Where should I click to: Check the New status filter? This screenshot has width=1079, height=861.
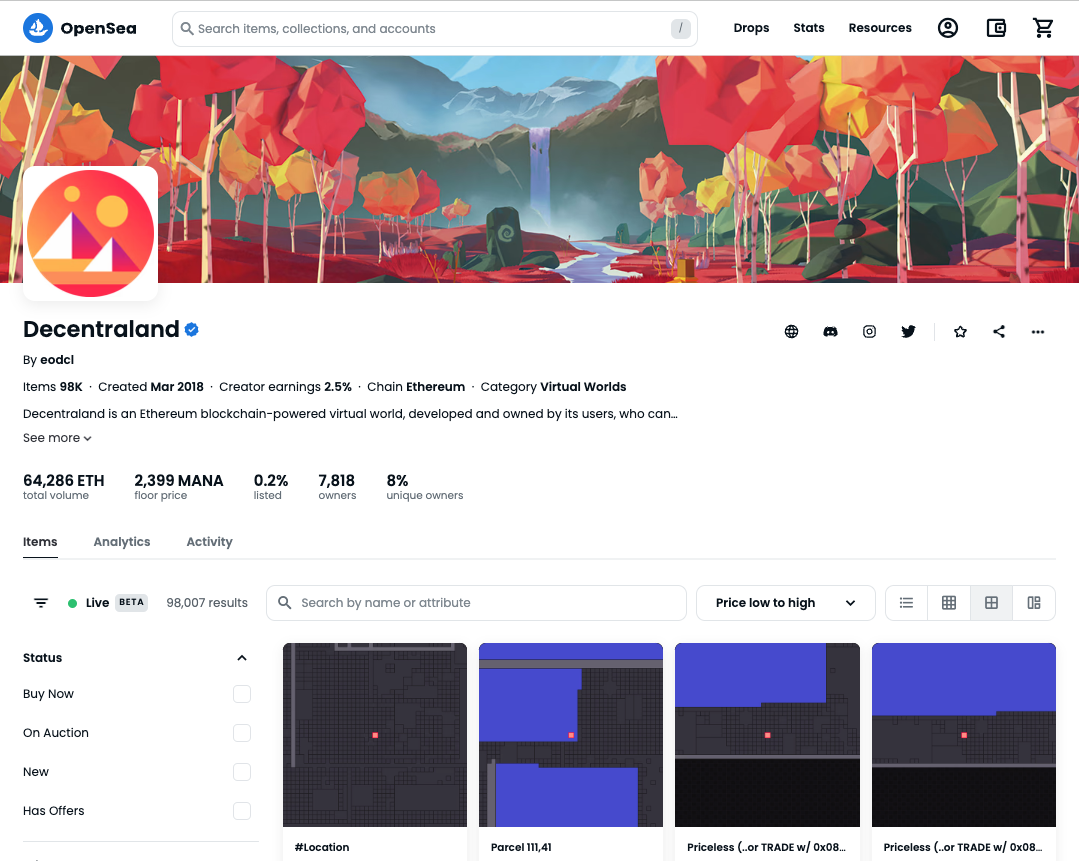point(242,772)
